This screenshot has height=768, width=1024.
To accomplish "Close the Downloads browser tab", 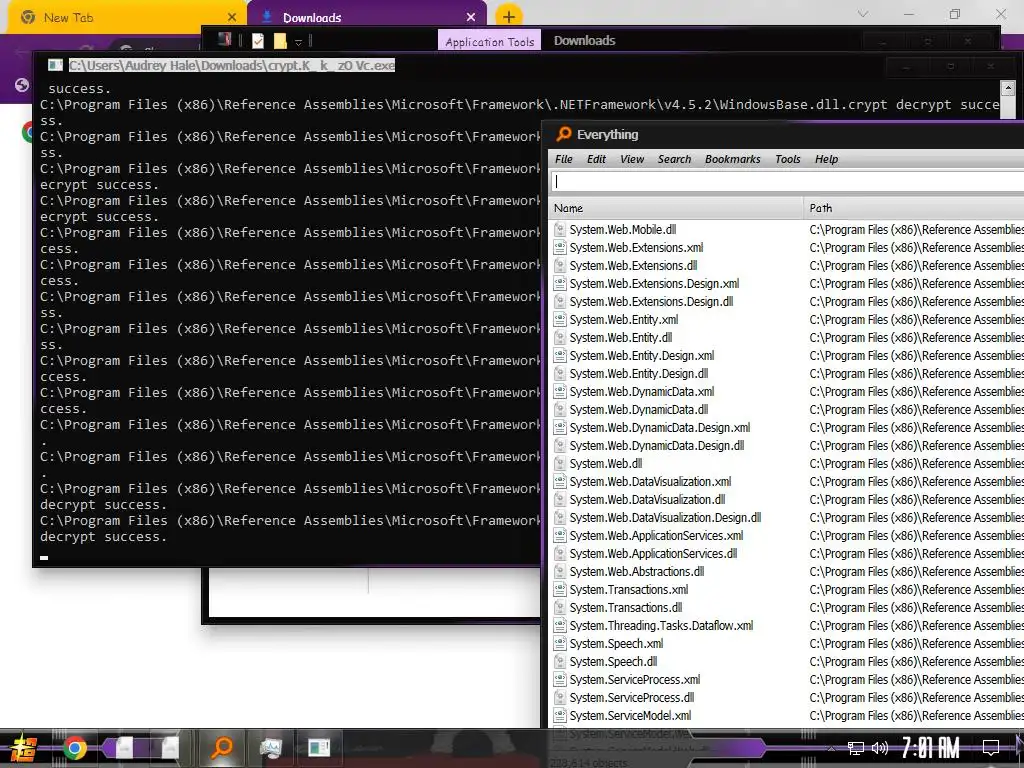I will pyautogui.click(x=471, y=17).
